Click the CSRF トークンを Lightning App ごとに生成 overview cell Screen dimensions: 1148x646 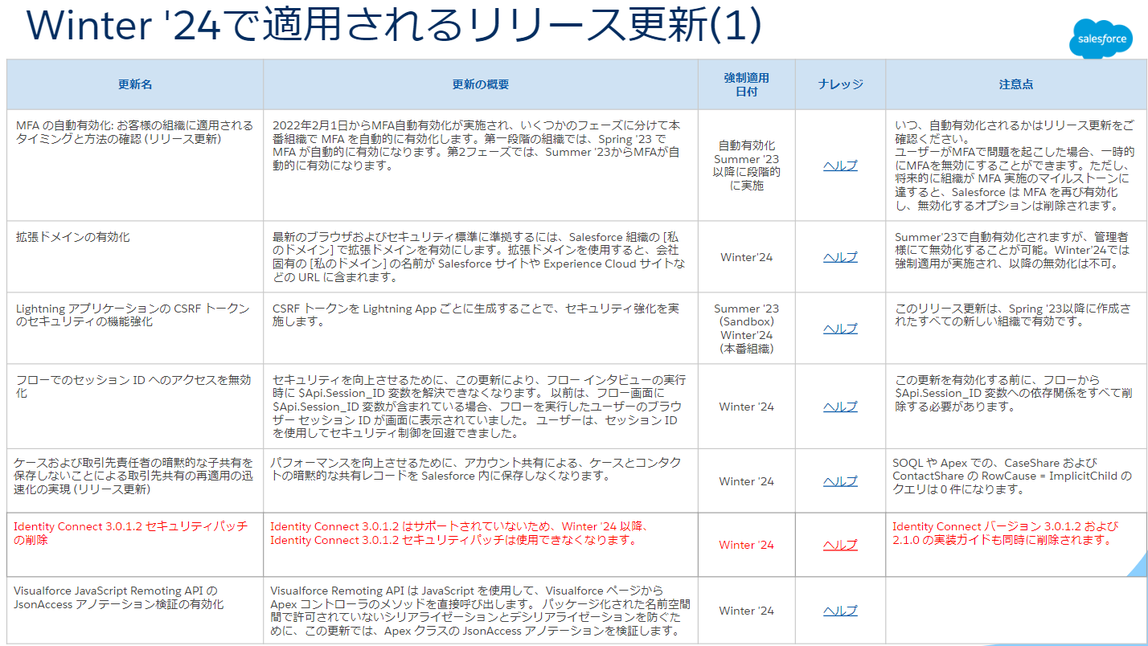pos(480,328)
